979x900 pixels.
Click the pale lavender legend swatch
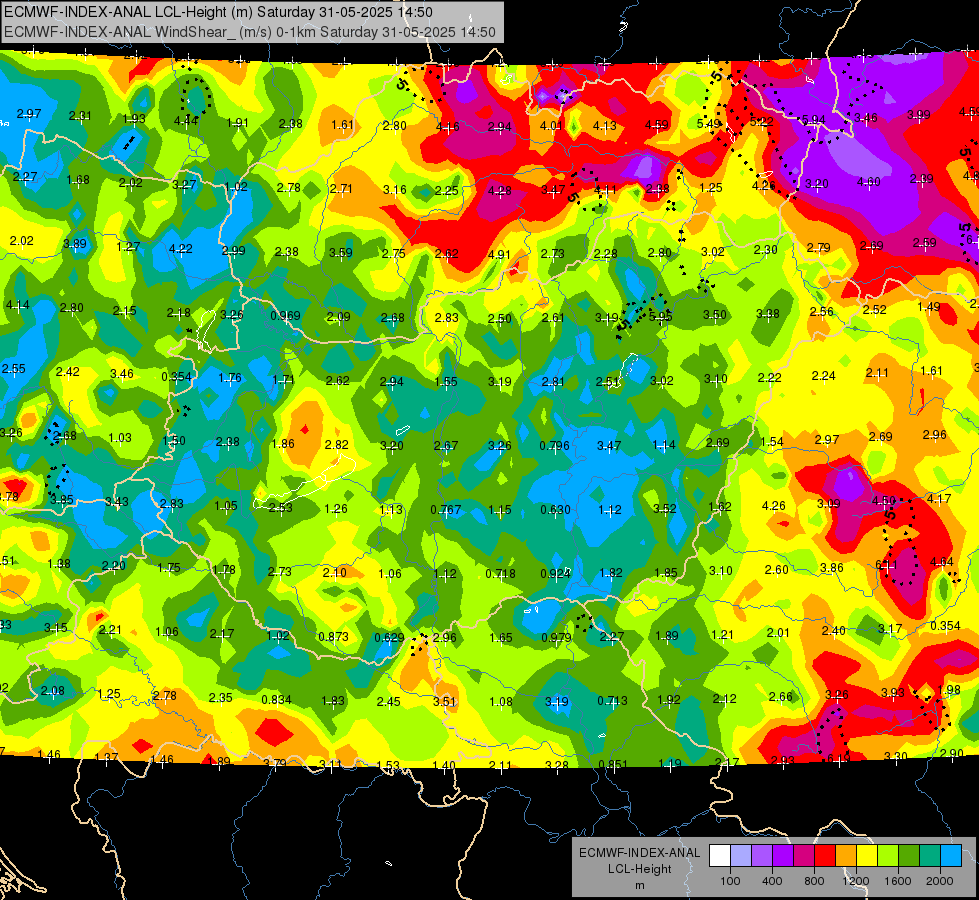(x=740, y=856)
